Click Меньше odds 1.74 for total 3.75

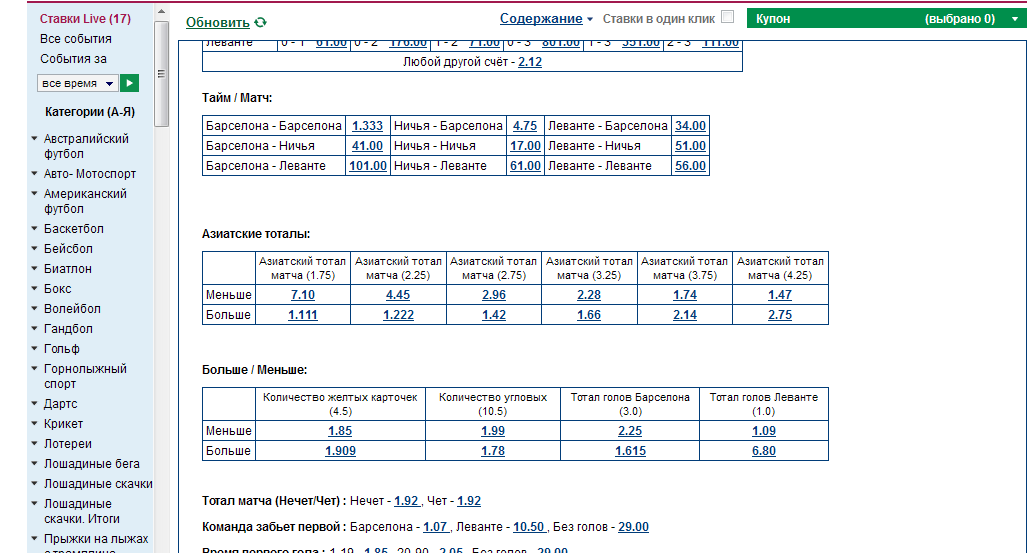point(684,295)
